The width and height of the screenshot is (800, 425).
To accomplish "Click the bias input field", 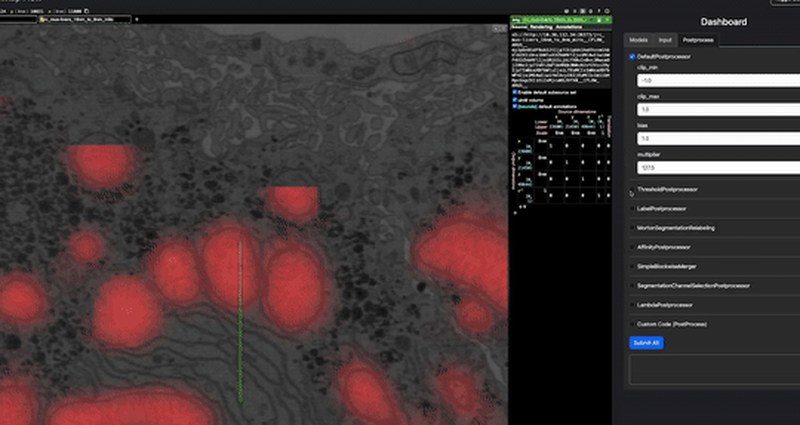I will coord(718,139).
